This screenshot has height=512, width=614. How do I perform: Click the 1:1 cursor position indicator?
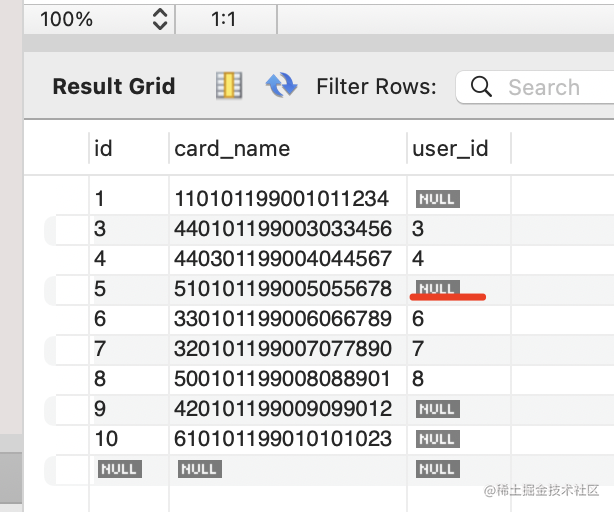[224, 19]
